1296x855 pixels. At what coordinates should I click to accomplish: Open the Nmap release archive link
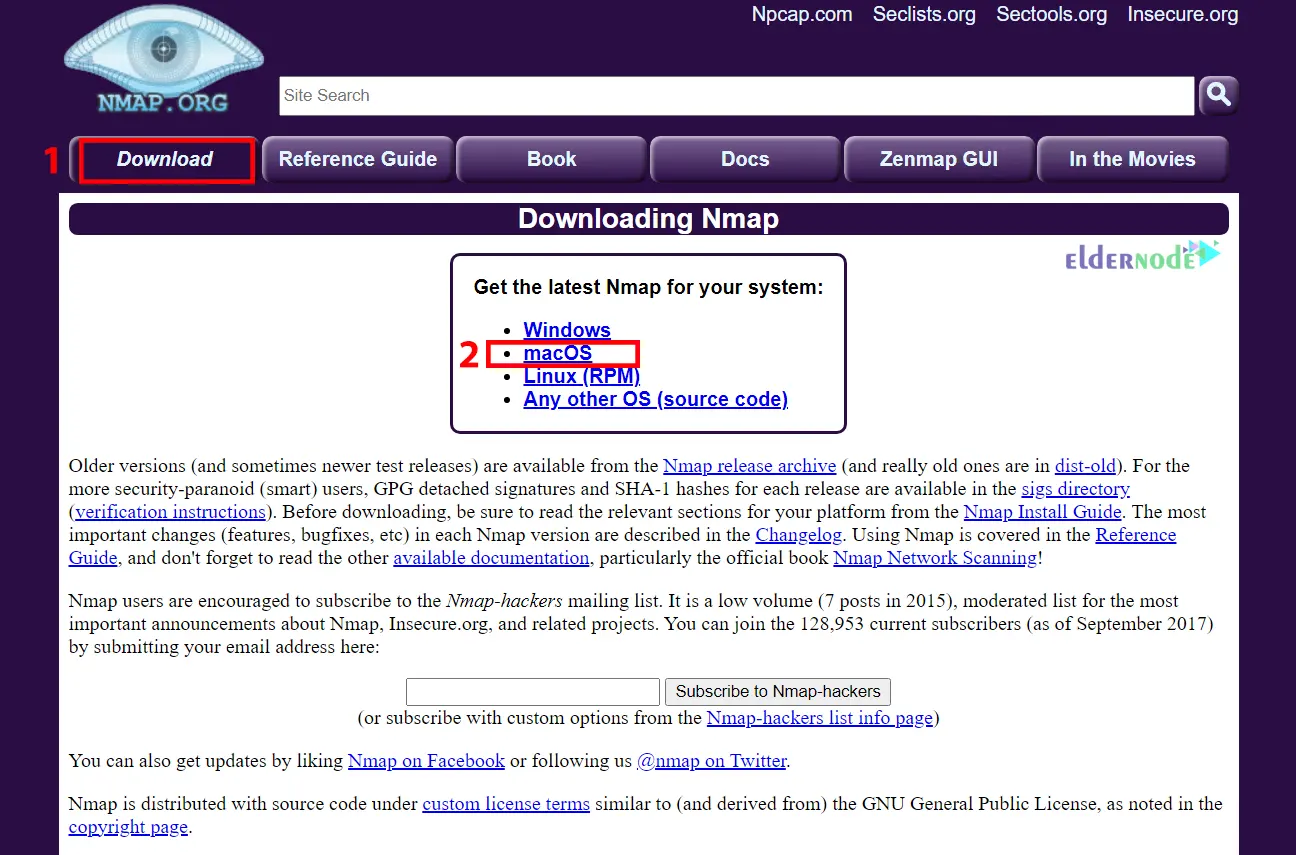coord(749,466)
